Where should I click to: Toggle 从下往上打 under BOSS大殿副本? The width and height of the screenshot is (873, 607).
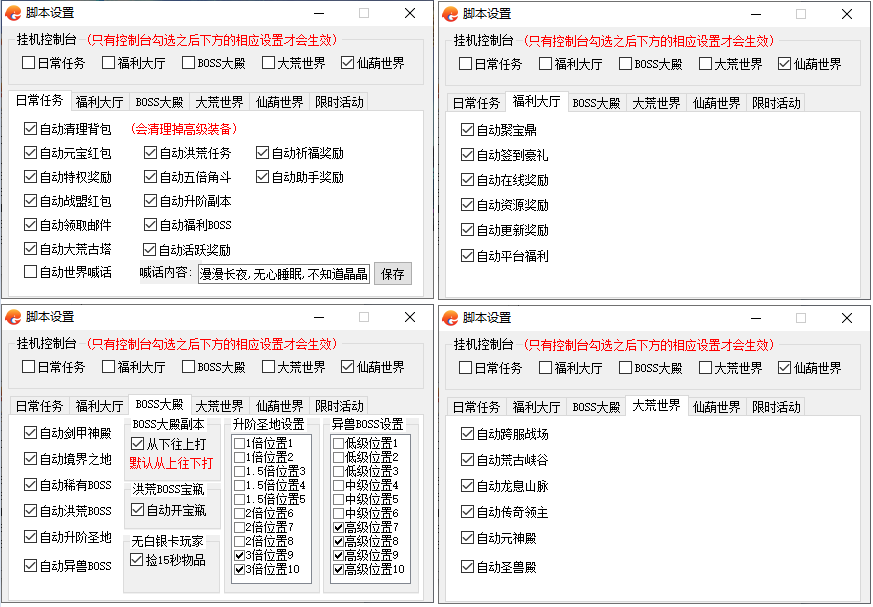click(138, 444)
